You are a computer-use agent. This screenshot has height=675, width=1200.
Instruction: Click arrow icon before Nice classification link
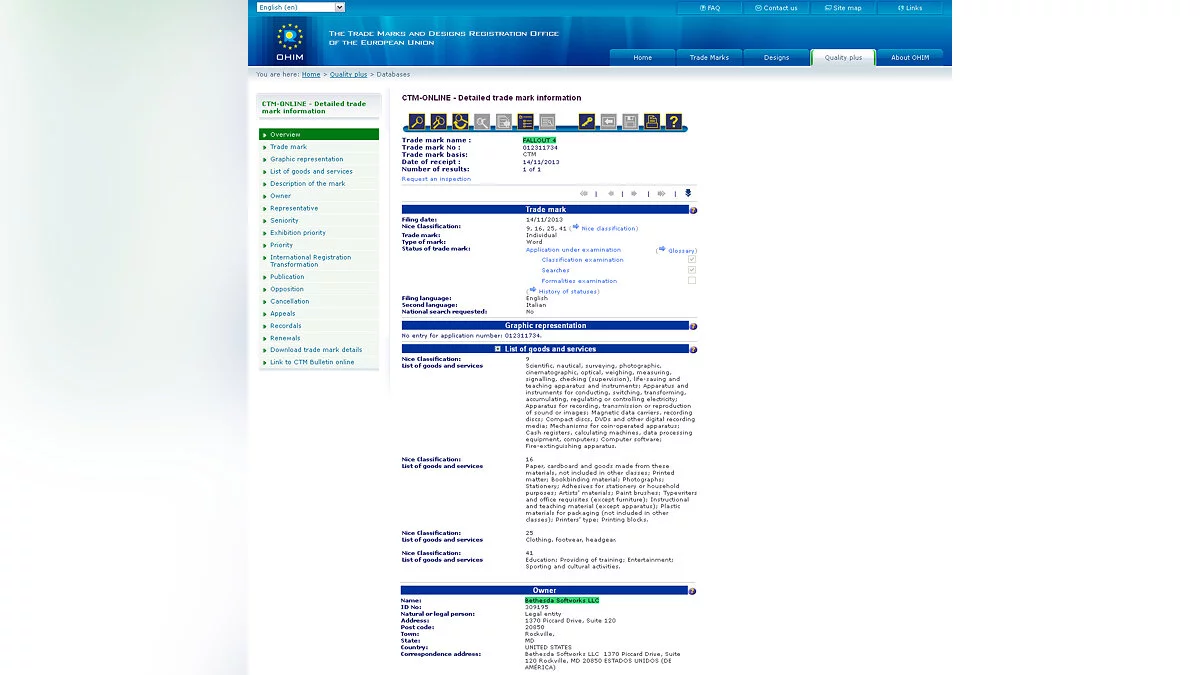pyautogui.click(x=576, y=227)
